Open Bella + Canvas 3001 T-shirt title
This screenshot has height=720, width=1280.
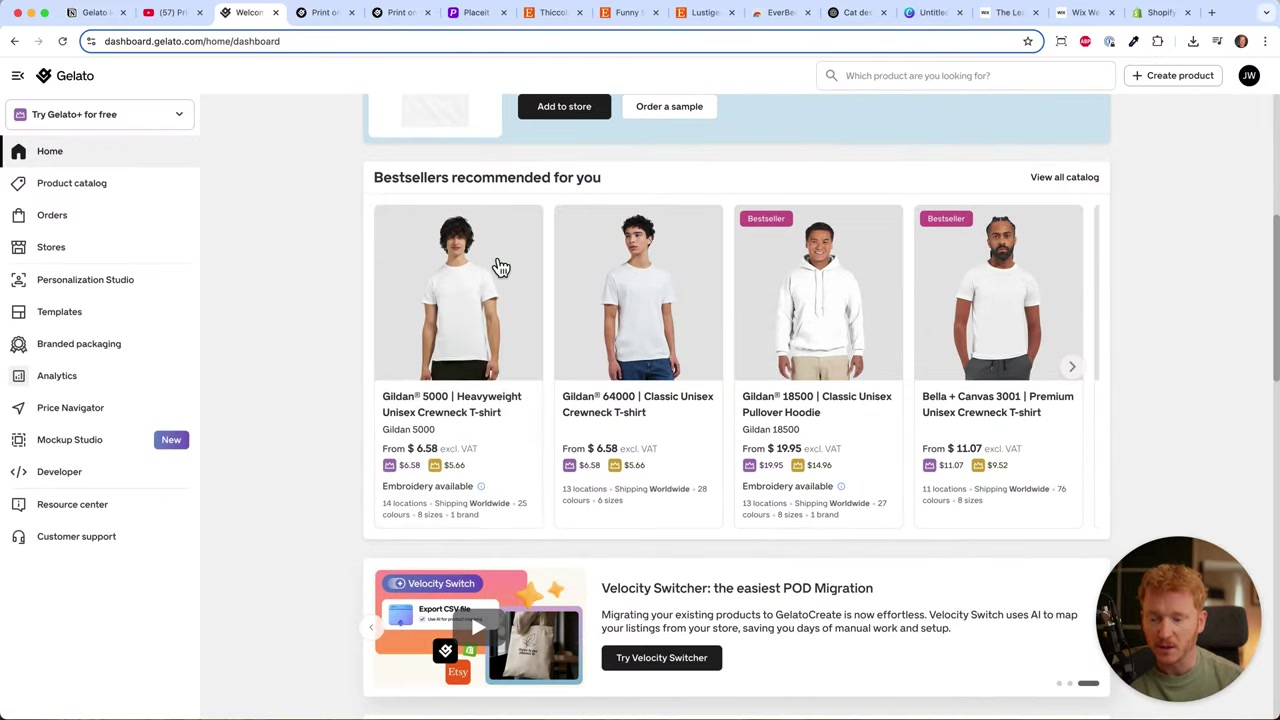click(997, 405)
